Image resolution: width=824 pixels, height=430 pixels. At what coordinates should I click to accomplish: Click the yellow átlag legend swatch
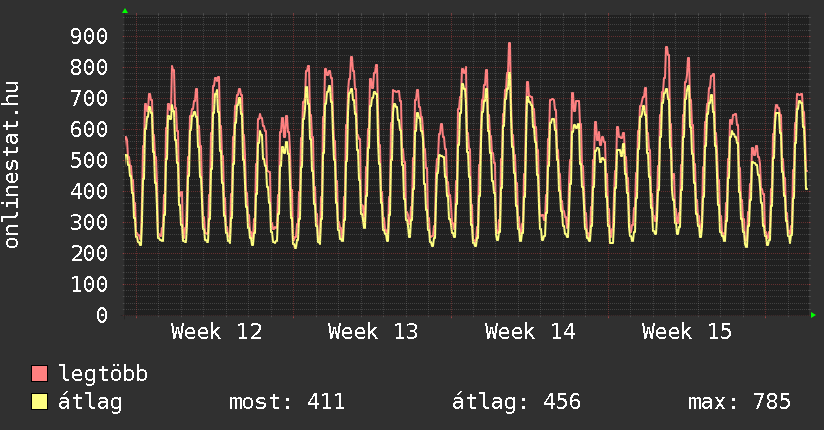40,402
